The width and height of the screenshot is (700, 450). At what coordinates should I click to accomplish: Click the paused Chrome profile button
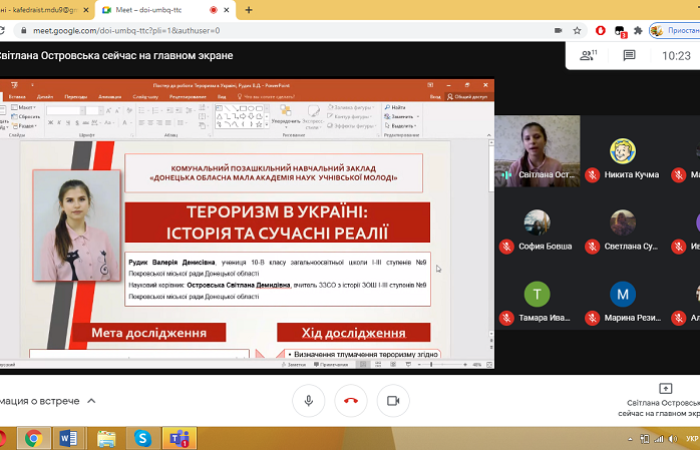coord(674,30)
